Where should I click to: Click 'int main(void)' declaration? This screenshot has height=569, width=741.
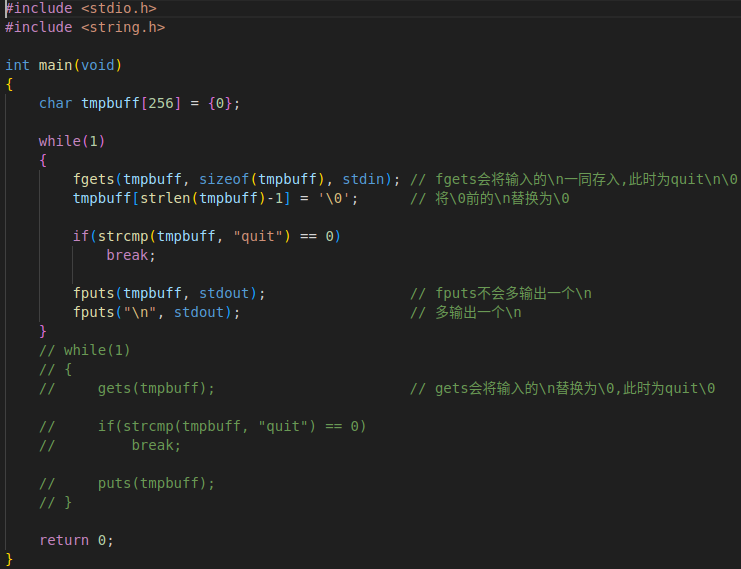[64, 65]
